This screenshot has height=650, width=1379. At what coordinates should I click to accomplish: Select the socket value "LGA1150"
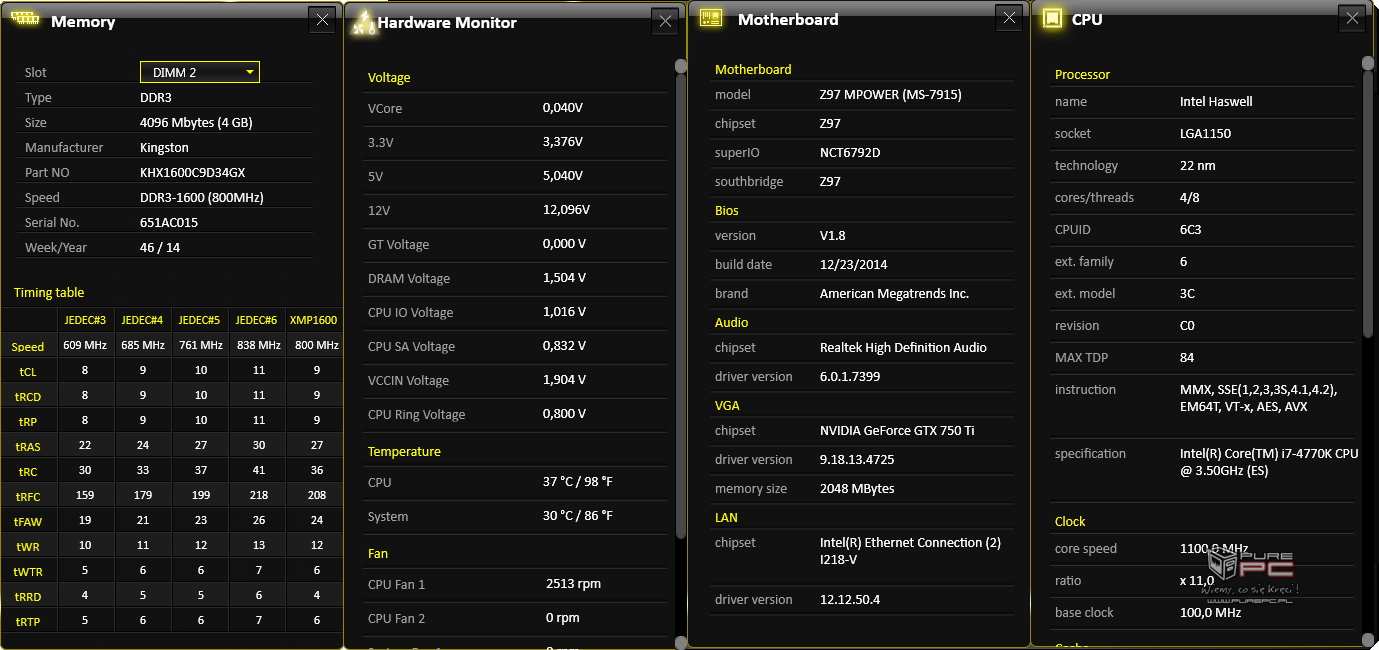tap(1206, 133)
